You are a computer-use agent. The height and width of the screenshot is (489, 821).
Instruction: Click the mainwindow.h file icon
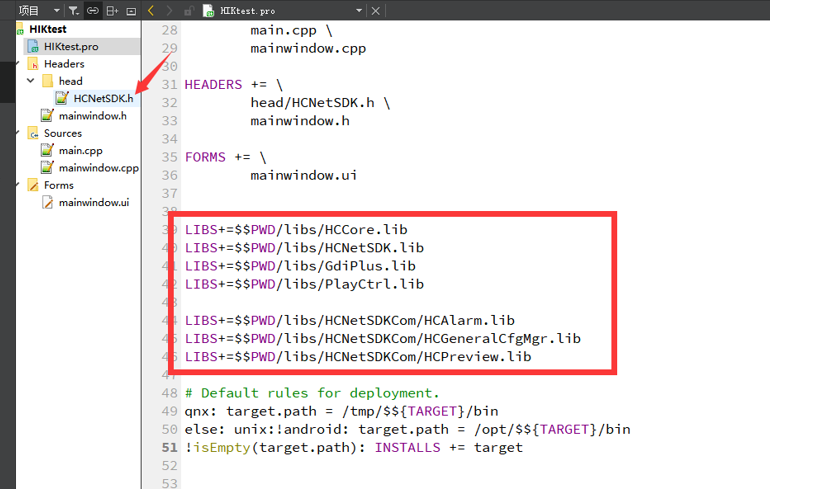tap(47, 115)
